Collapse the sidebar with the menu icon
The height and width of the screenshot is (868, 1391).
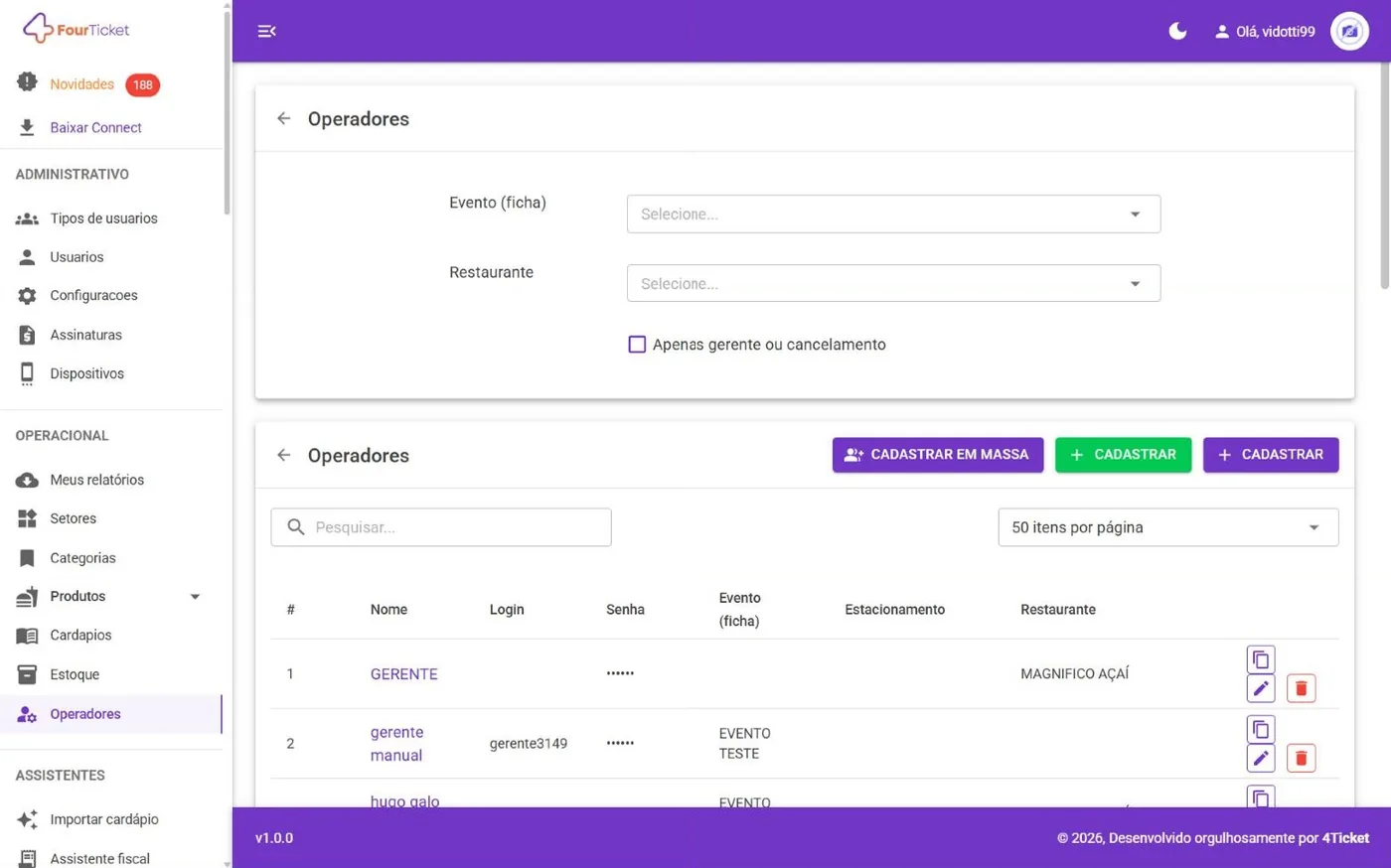coord(266,31)
